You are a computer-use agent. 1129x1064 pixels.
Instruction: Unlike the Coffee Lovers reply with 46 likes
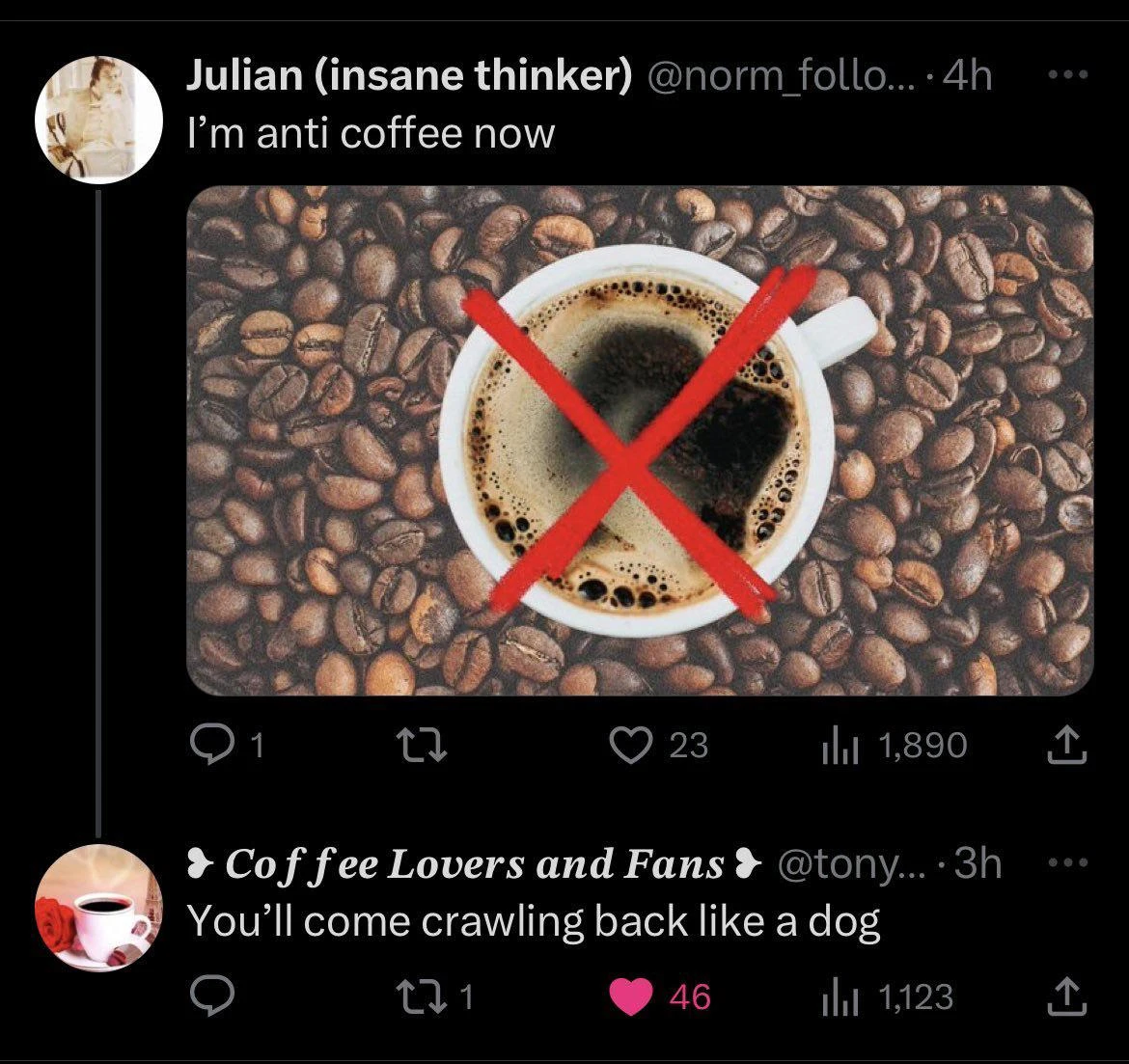pyautogui.click(x=633, y=996)
